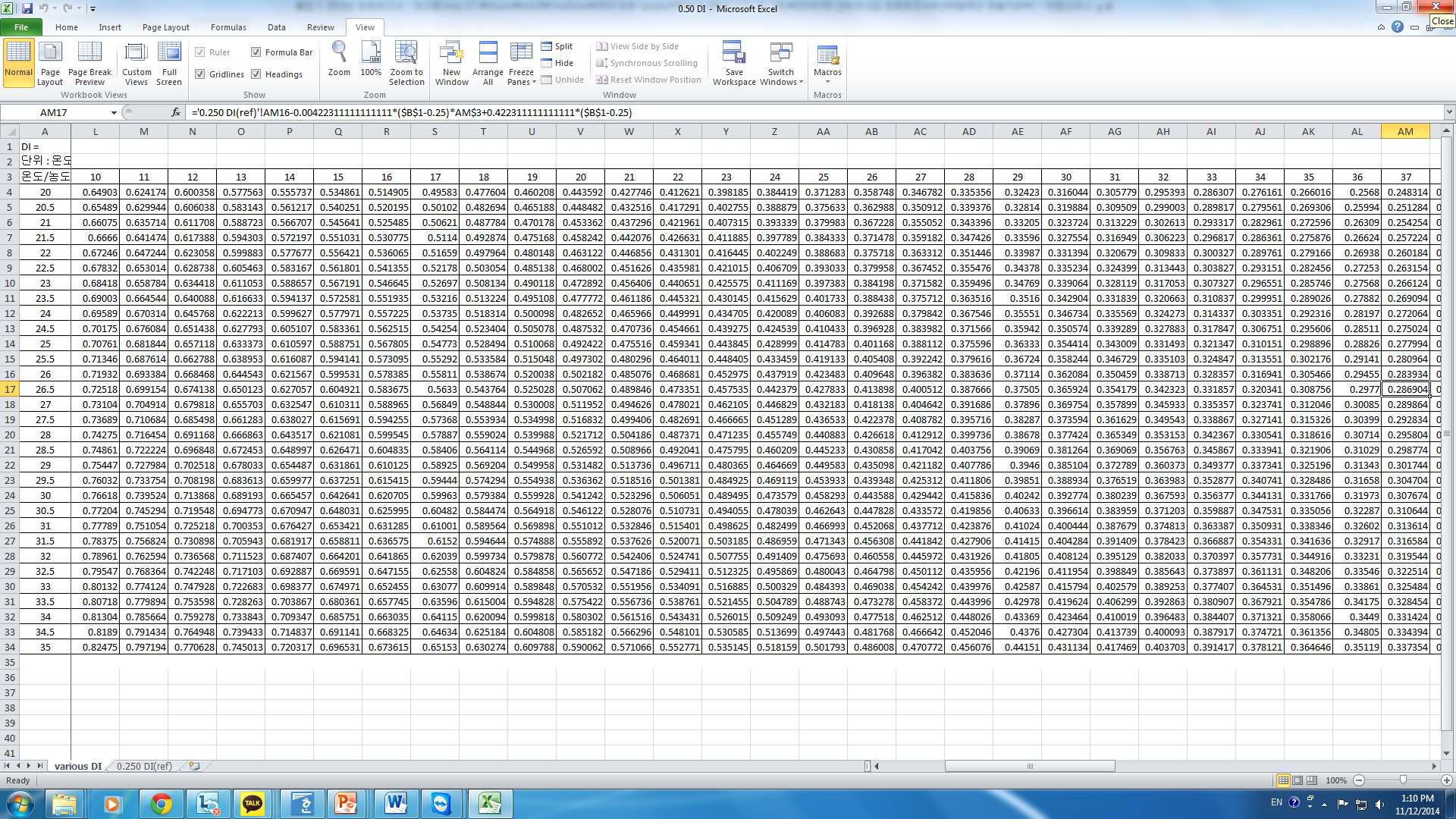Click Zoom to Selection
The width and height of the screenshot is (1456, 819).
coord(406,63)
